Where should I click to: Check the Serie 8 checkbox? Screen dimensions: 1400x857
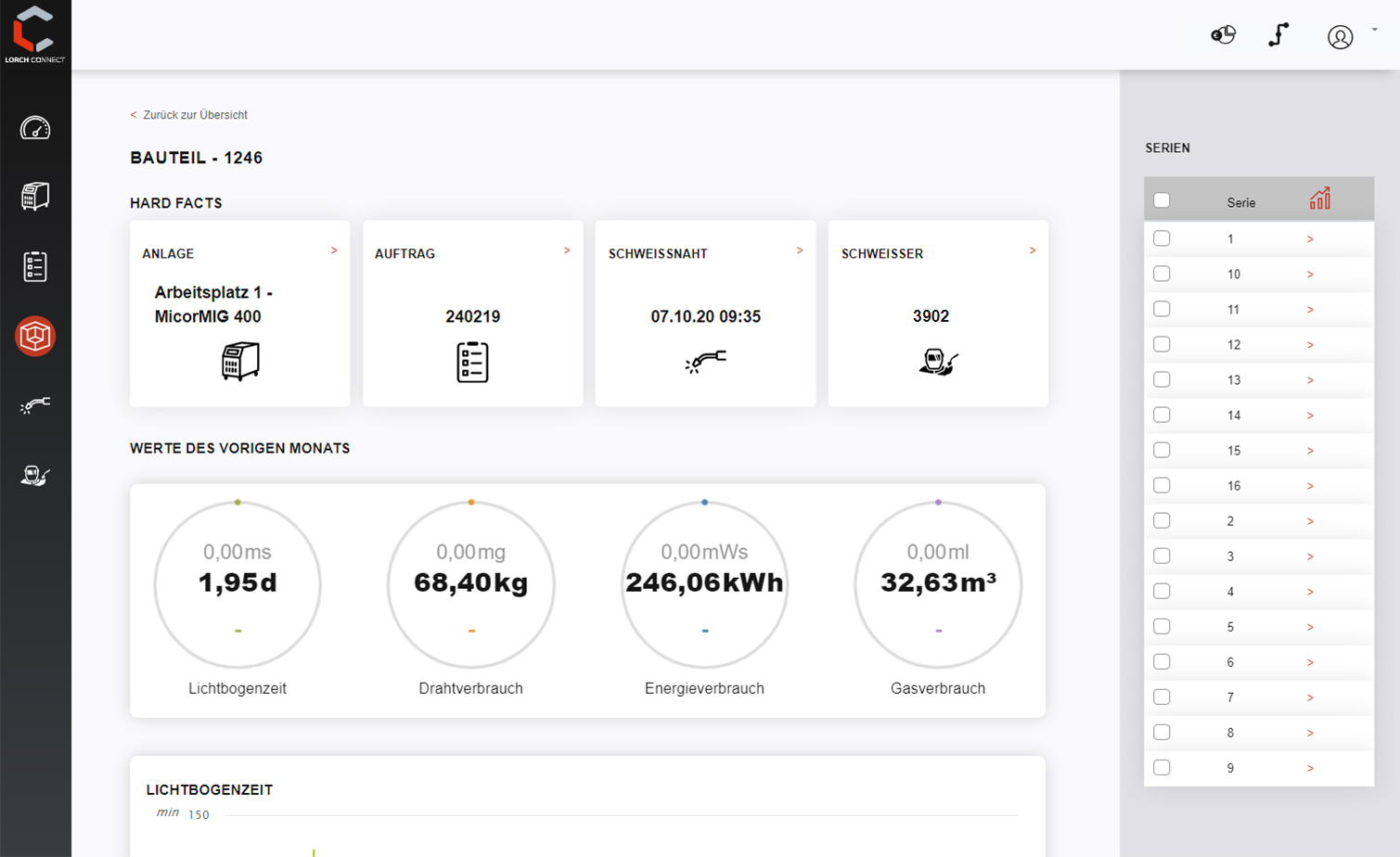click(1162, 732)
